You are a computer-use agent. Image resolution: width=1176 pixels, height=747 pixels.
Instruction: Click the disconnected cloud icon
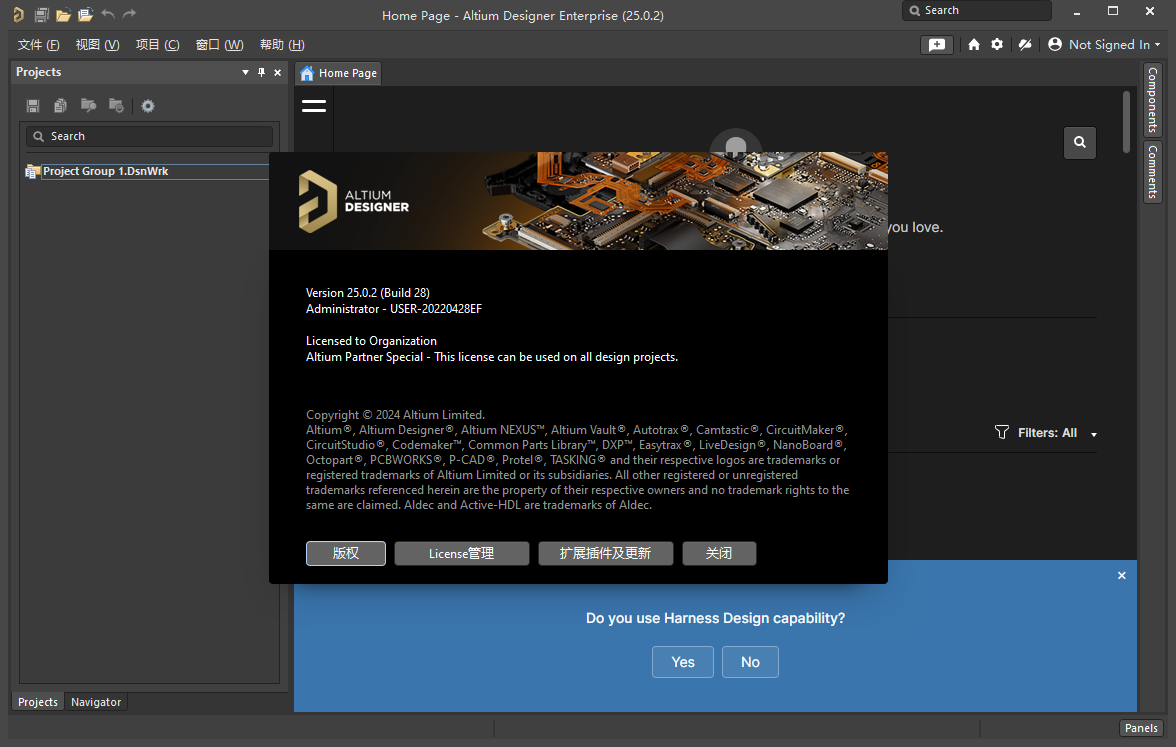point(1024,45)
